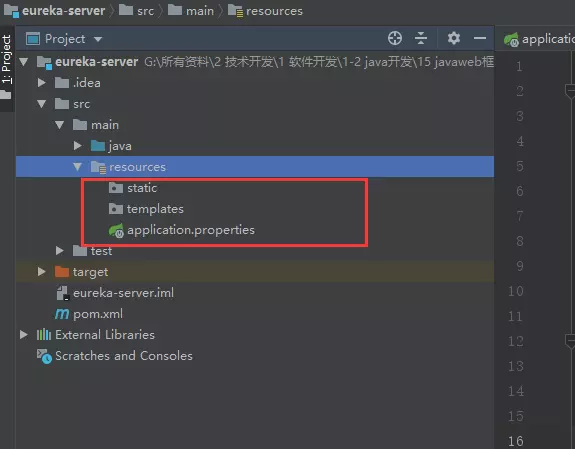
Task: Expand the target folder arrow
Action: click(41, 272)
